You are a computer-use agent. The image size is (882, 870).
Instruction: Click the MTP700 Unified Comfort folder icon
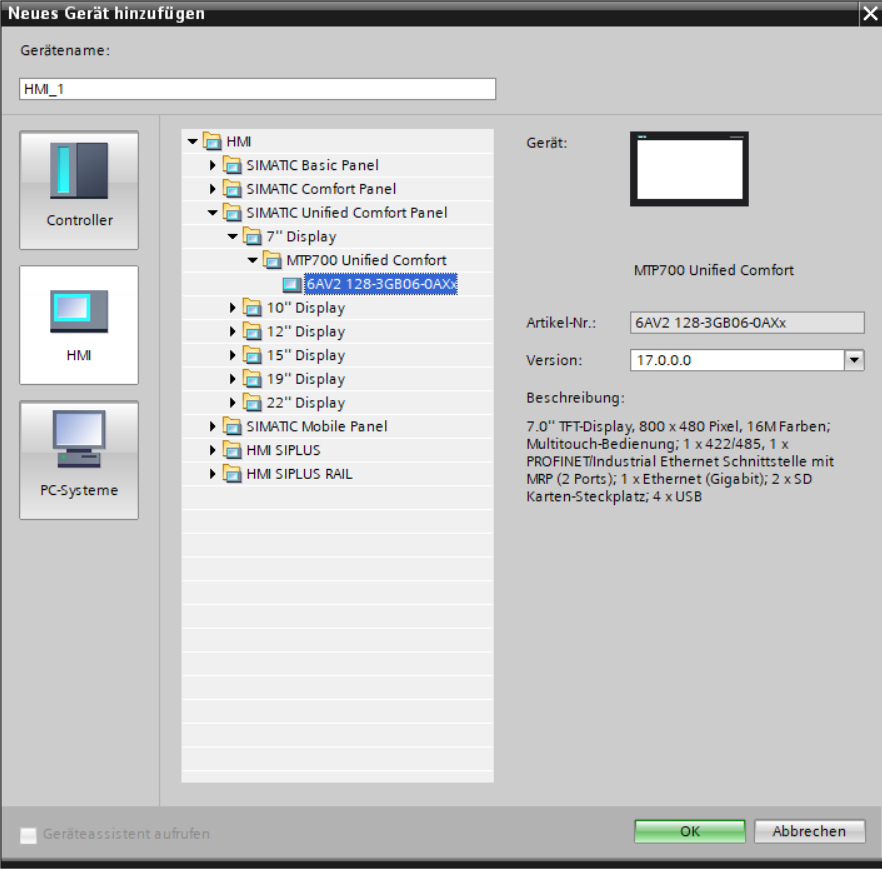coord(272,261)
